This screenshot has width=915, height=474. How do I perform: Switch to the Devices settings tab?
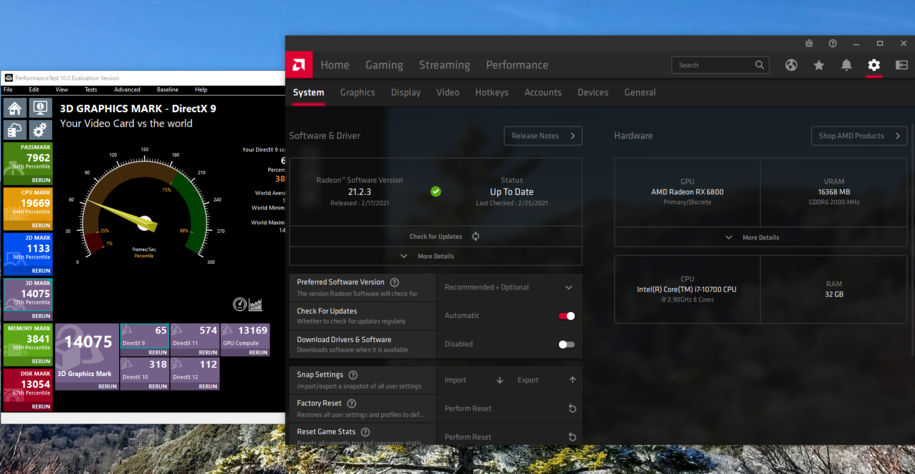pos(593,92)
